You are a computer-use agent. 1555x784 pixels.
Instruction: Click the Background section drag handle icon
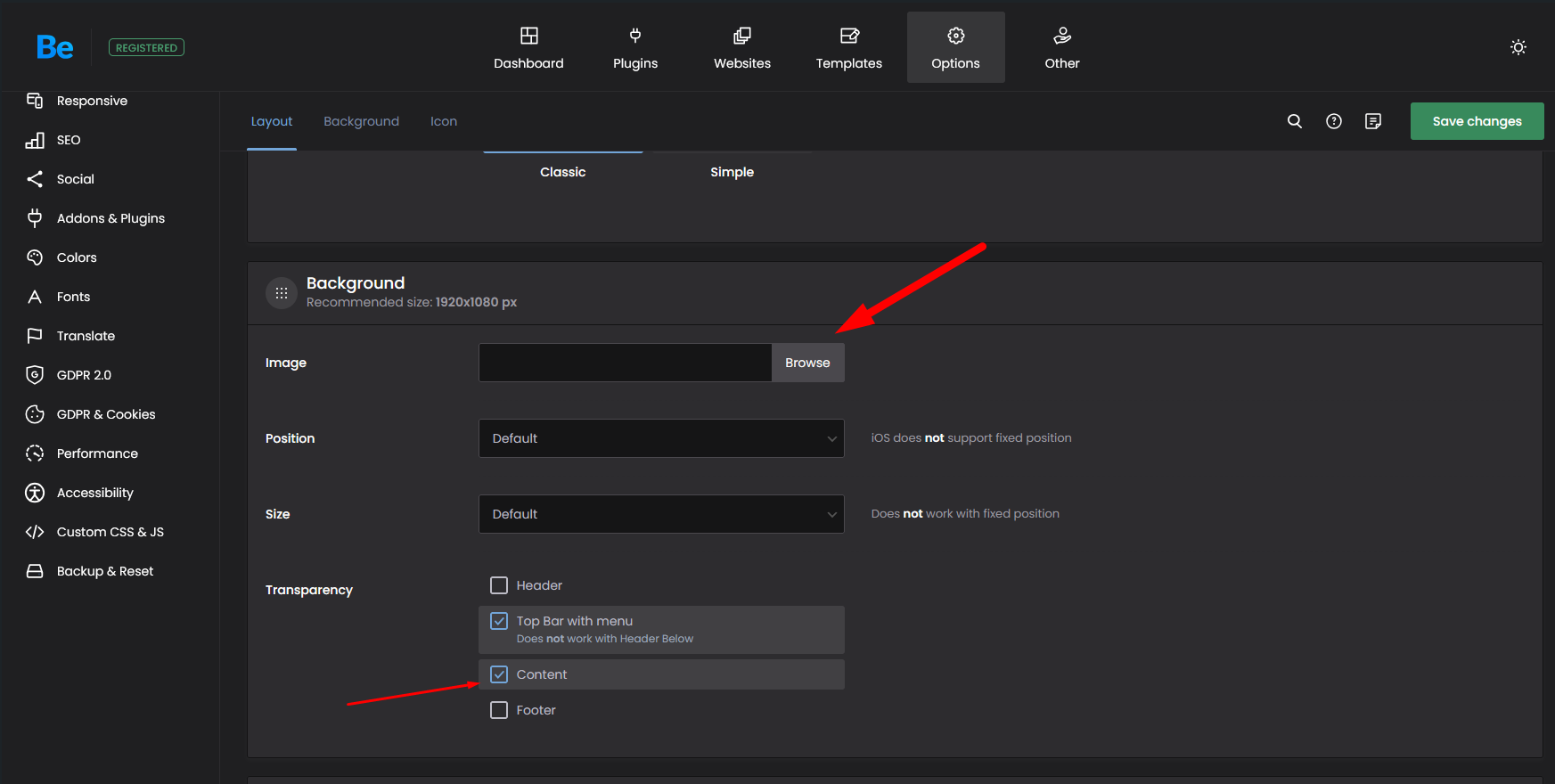[282, 292]
